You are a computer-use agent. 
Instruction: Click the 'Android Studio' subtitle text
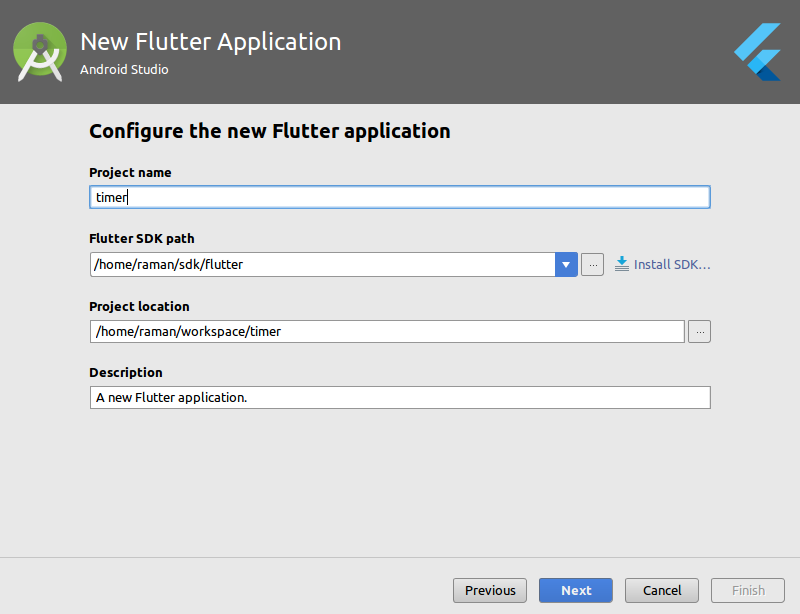point(124,69)
